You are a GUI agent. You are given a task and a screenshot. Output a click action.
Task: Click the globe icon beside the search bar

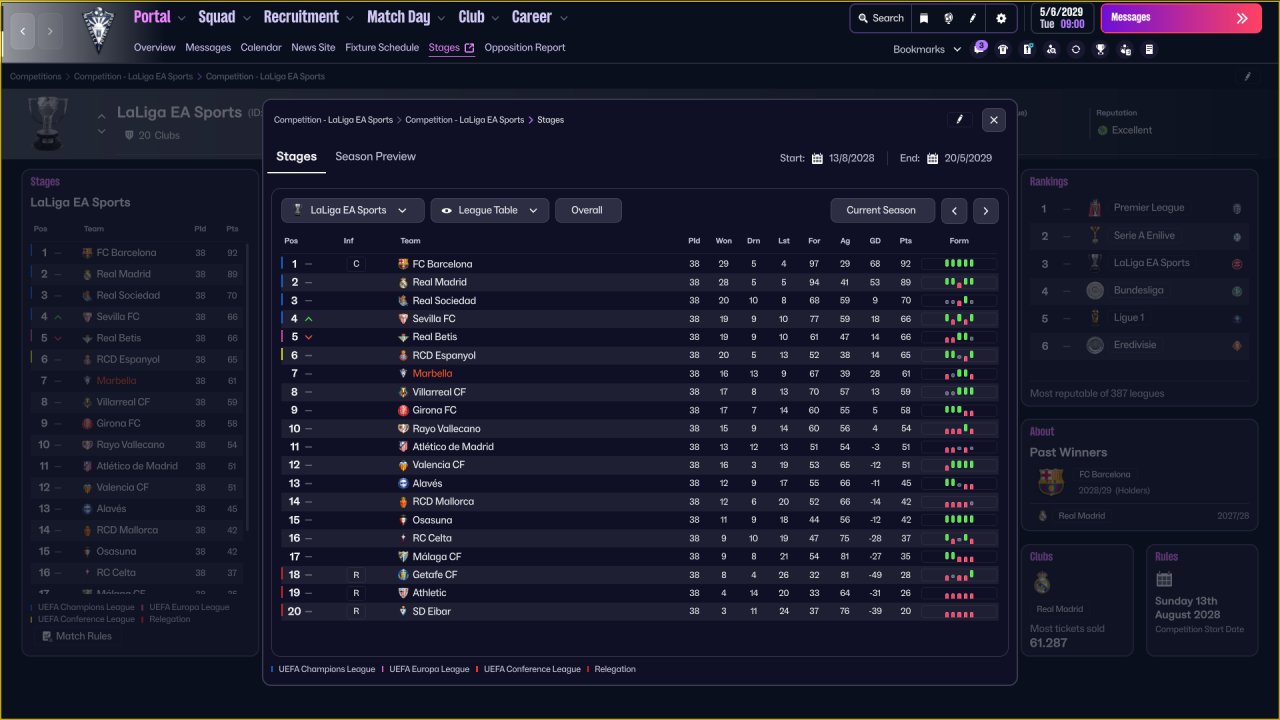pos(948,18)
